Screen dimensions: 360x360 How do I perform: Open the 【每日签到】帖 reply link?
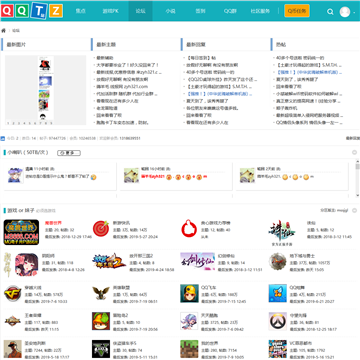point(201,58)
